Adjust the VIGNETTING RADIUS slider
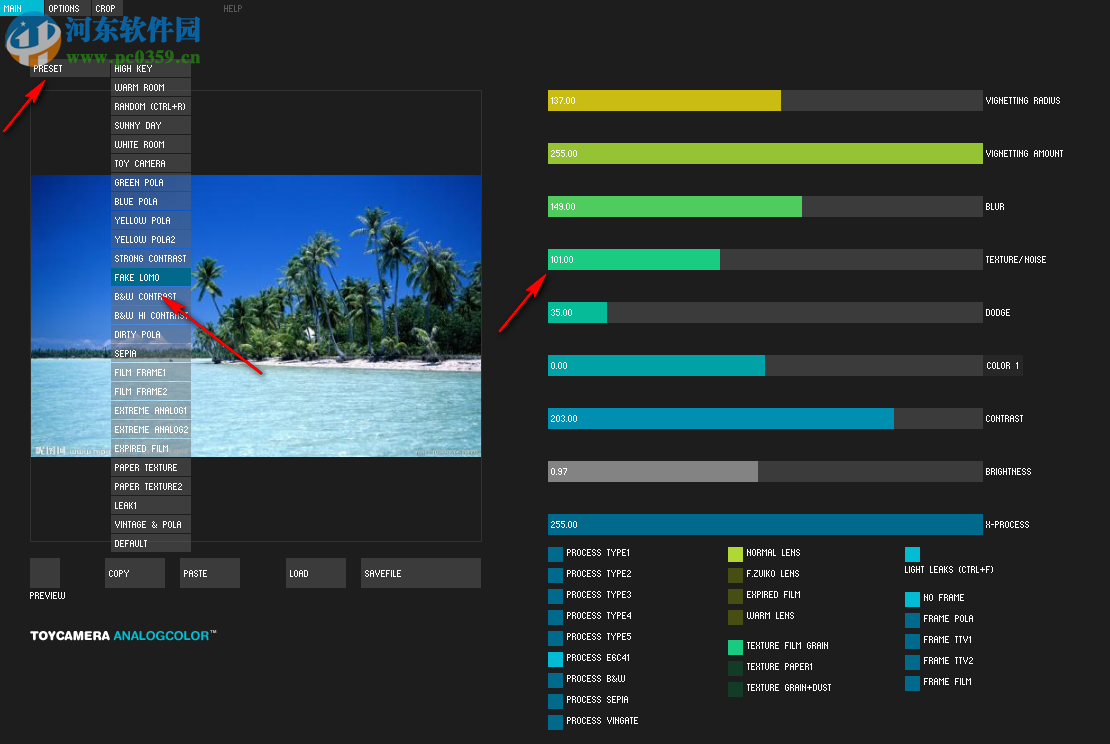 click(x=765, y=101)
